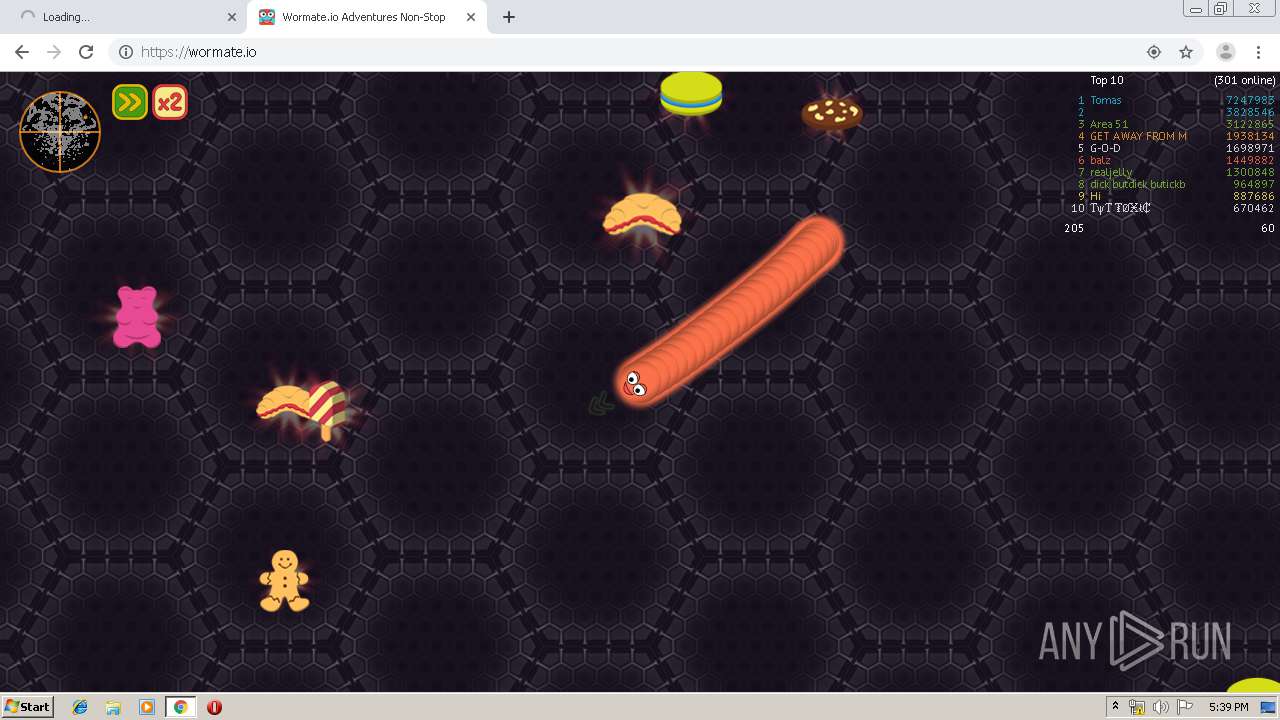Reload the wormate.io page

(x=86, y=52)
